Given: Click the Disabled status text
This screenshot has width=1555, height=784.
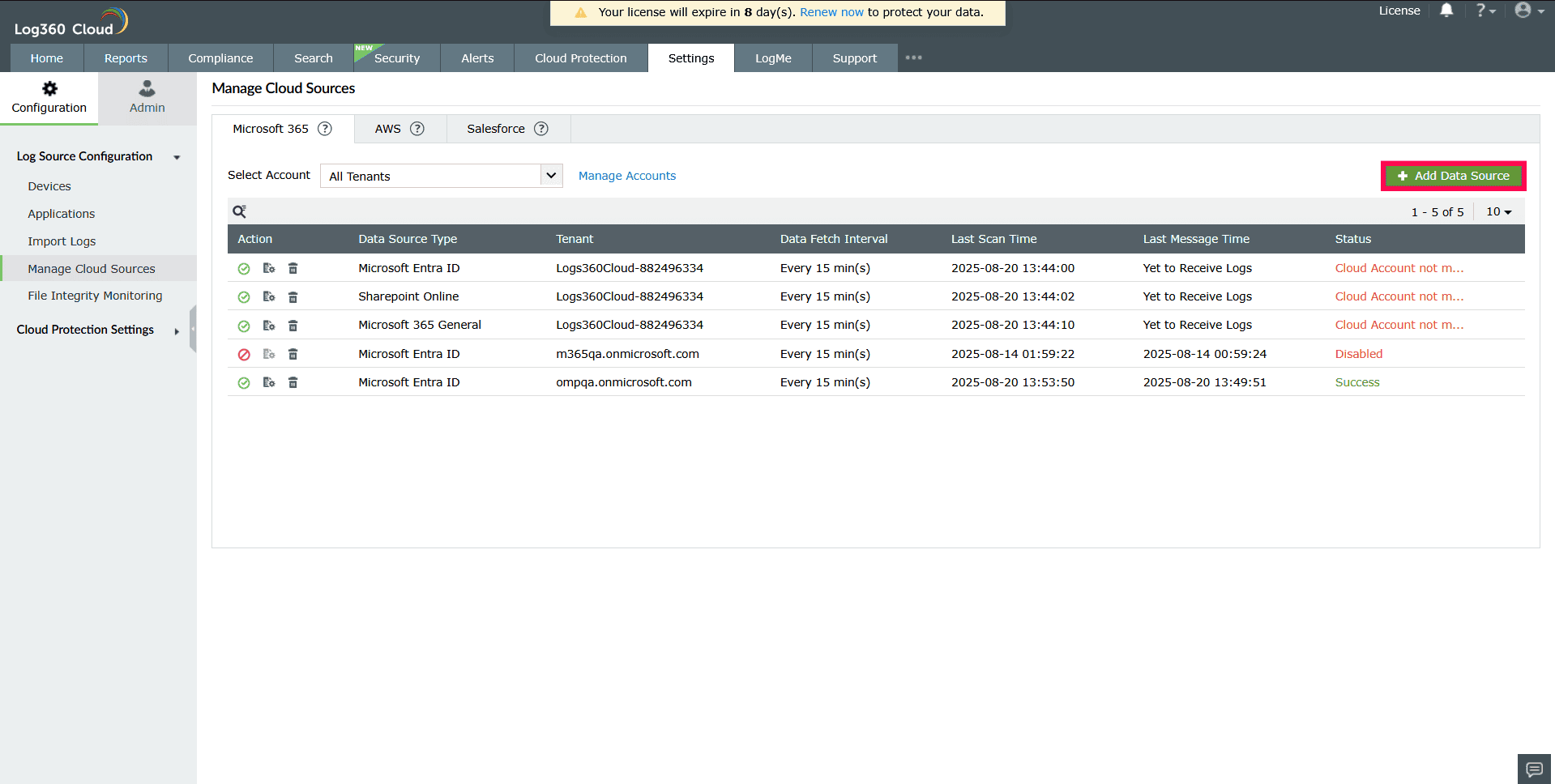Looking at the screenshot, I should tap(1359, 354).
